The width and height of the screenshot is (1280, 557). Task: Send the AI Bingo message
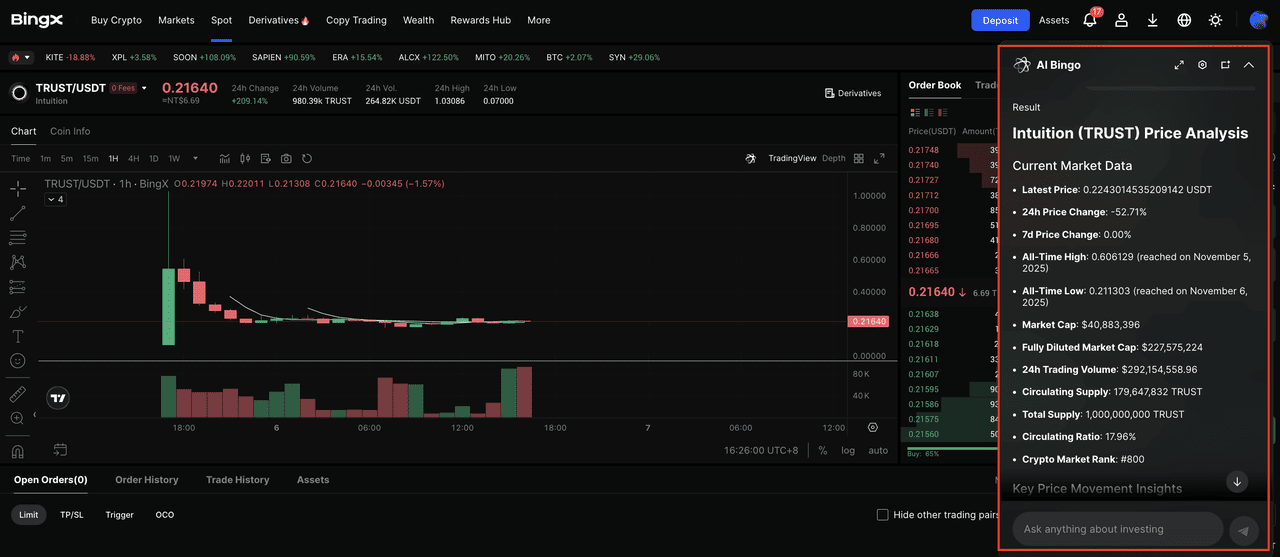1243,531
